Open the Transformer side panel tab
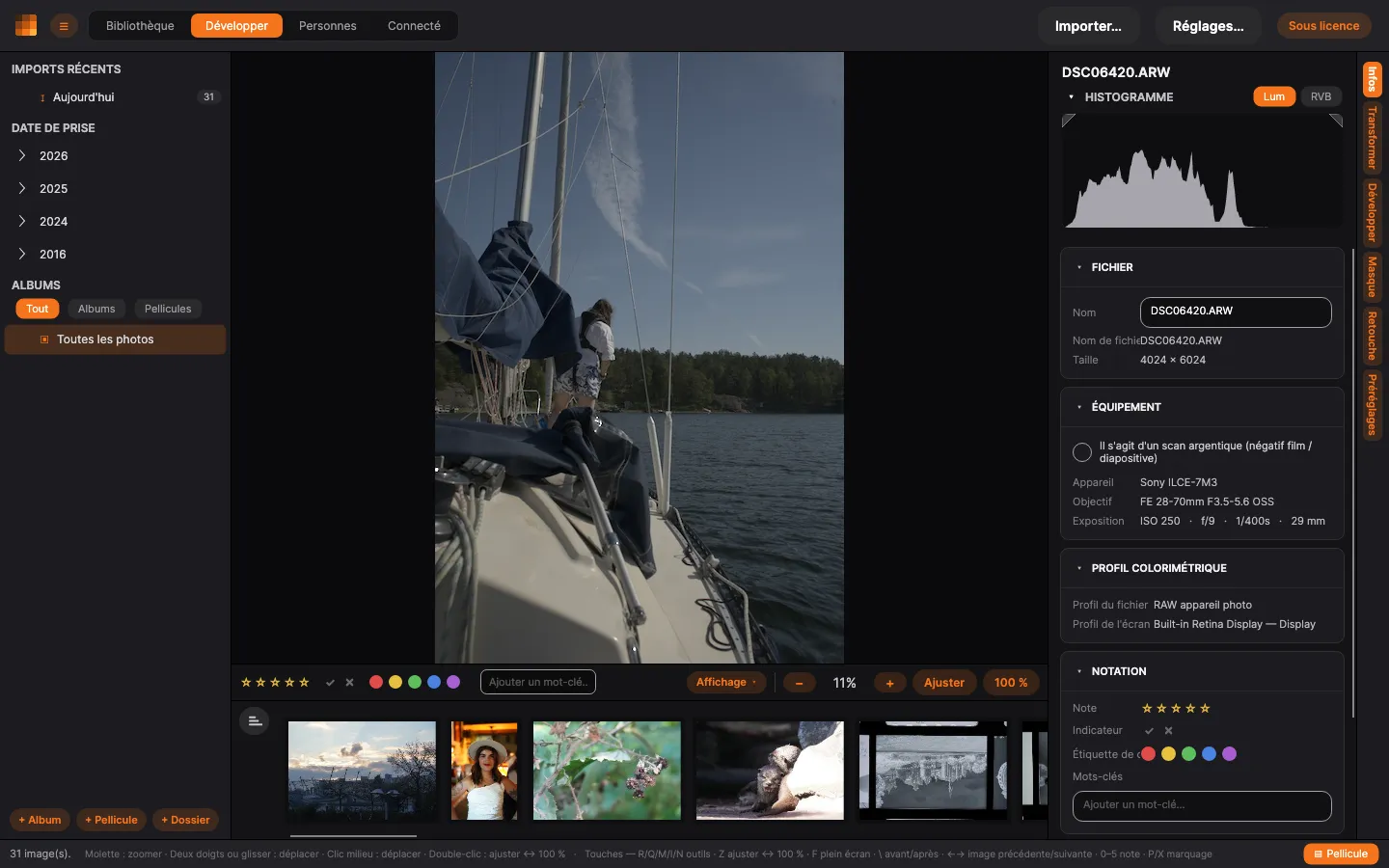Viewport: 1389px width, 868px height. [x=1372, y=138]
